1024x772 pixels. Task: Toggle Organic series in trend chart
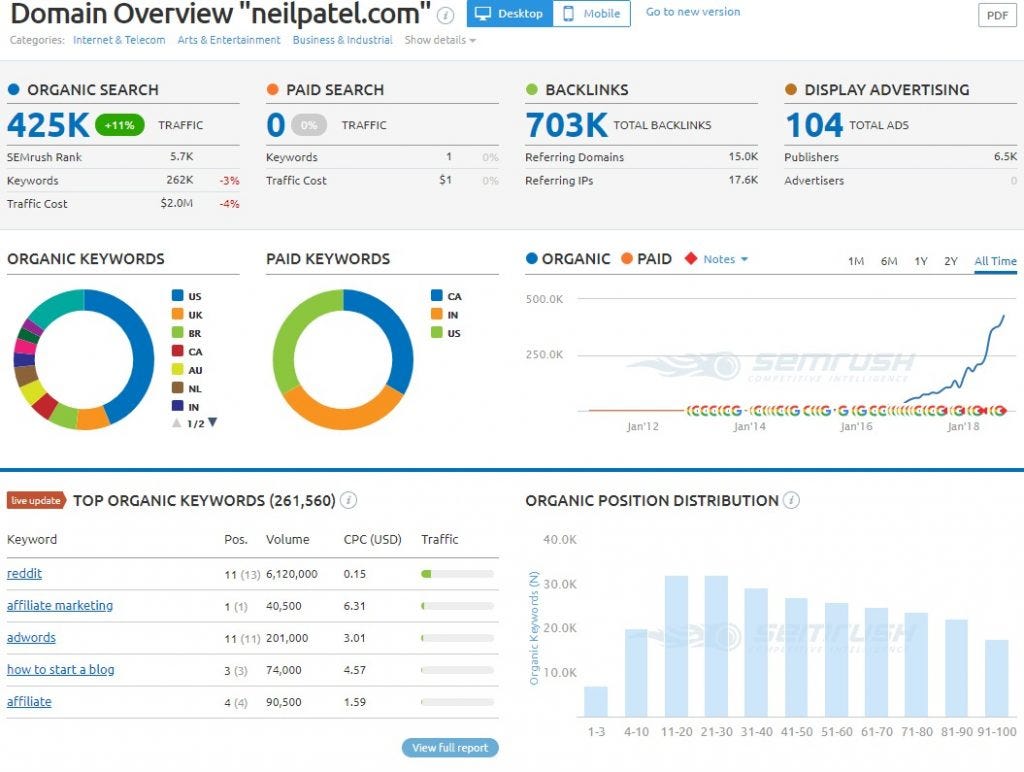click(x=568, y=259)
